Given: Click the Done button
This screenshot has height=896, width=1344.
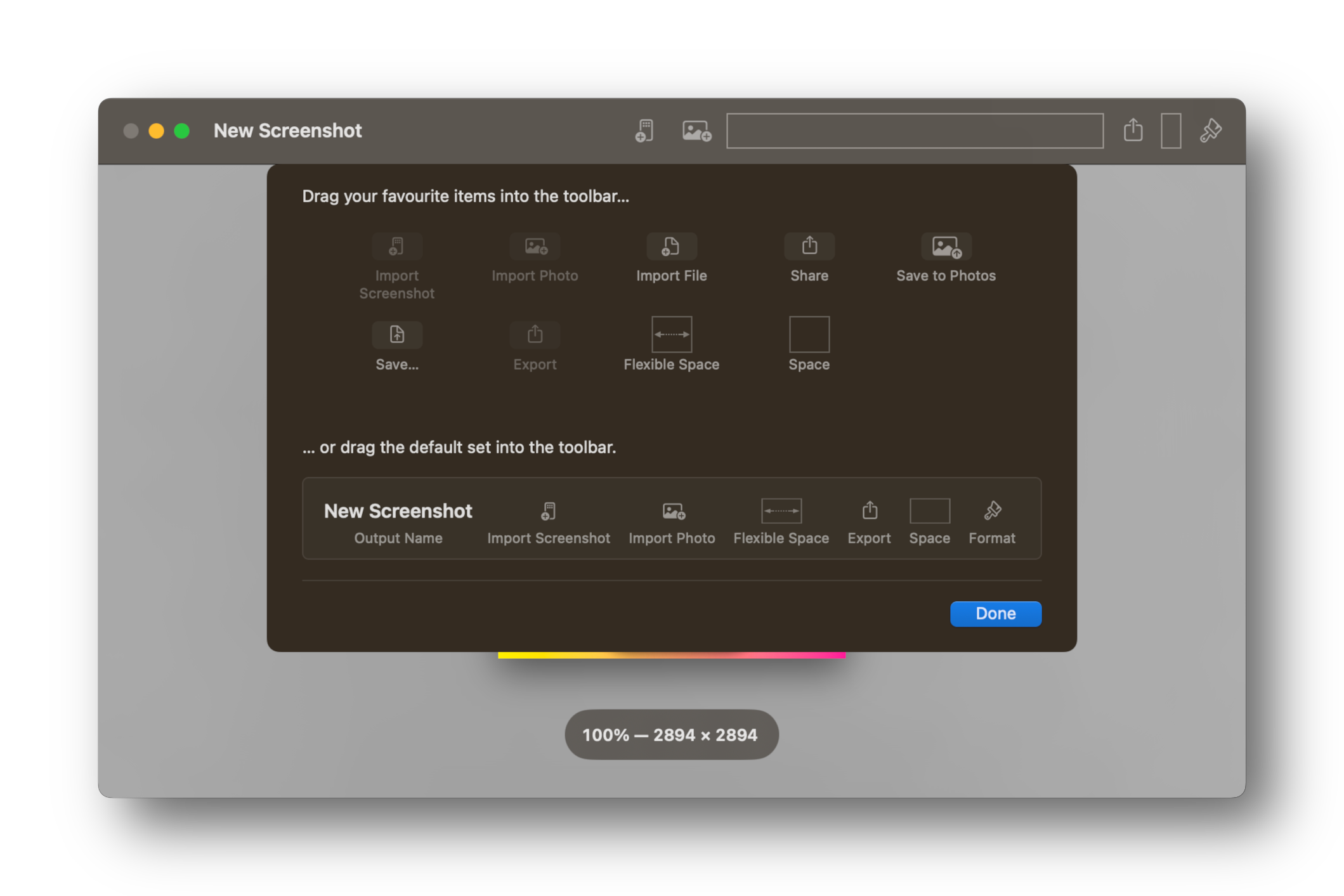Looking at the screenshot, I should [995, 613].
